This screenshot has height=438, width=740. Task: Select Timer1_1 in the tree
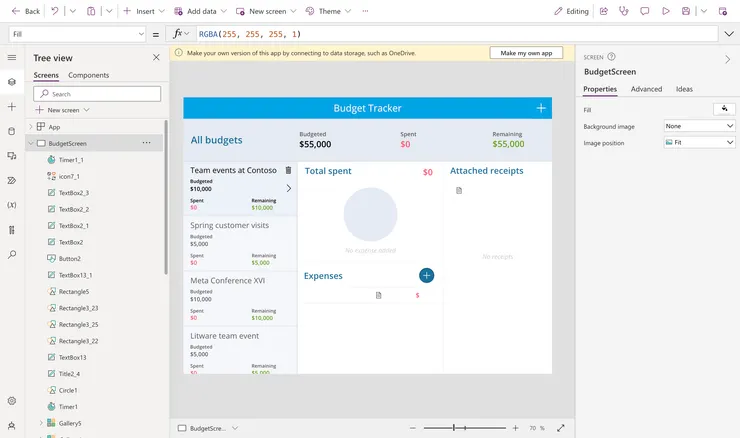(71, 160)
